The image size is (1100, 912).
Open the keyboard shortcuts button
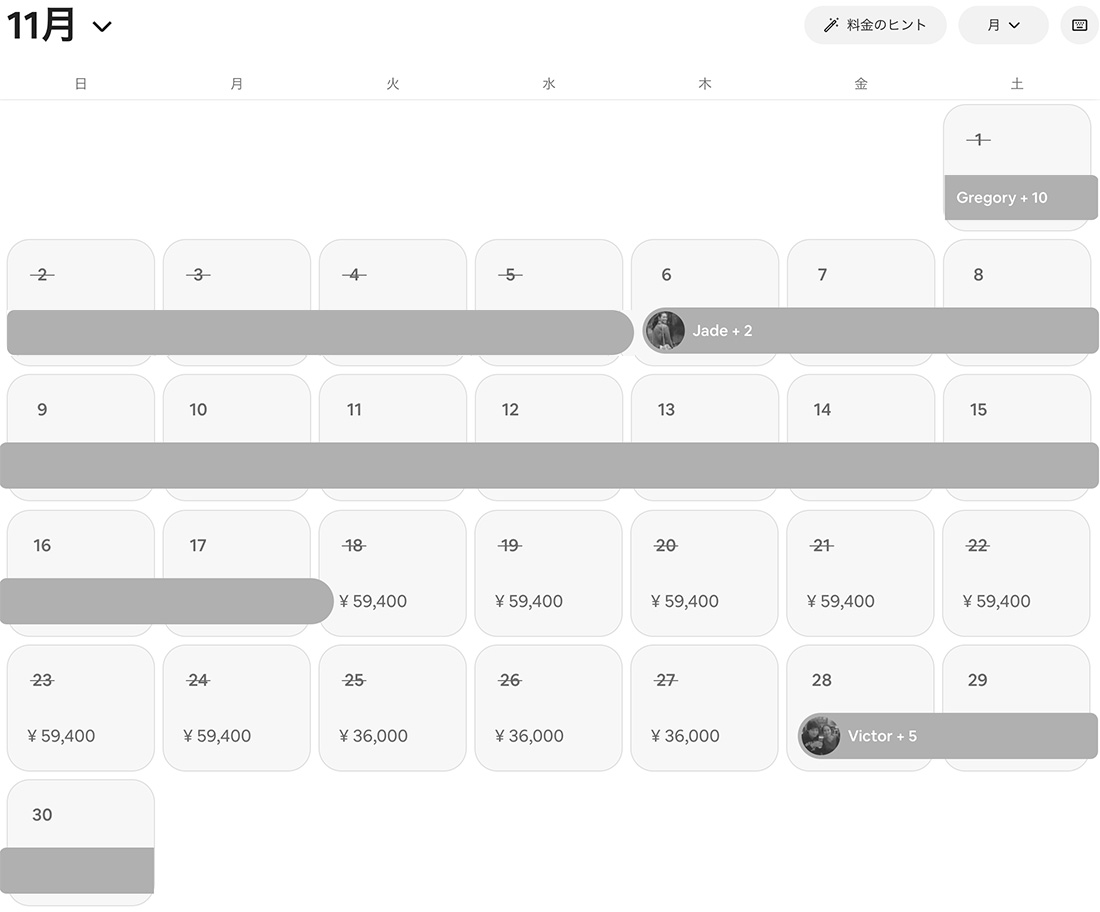[1079, 25]
